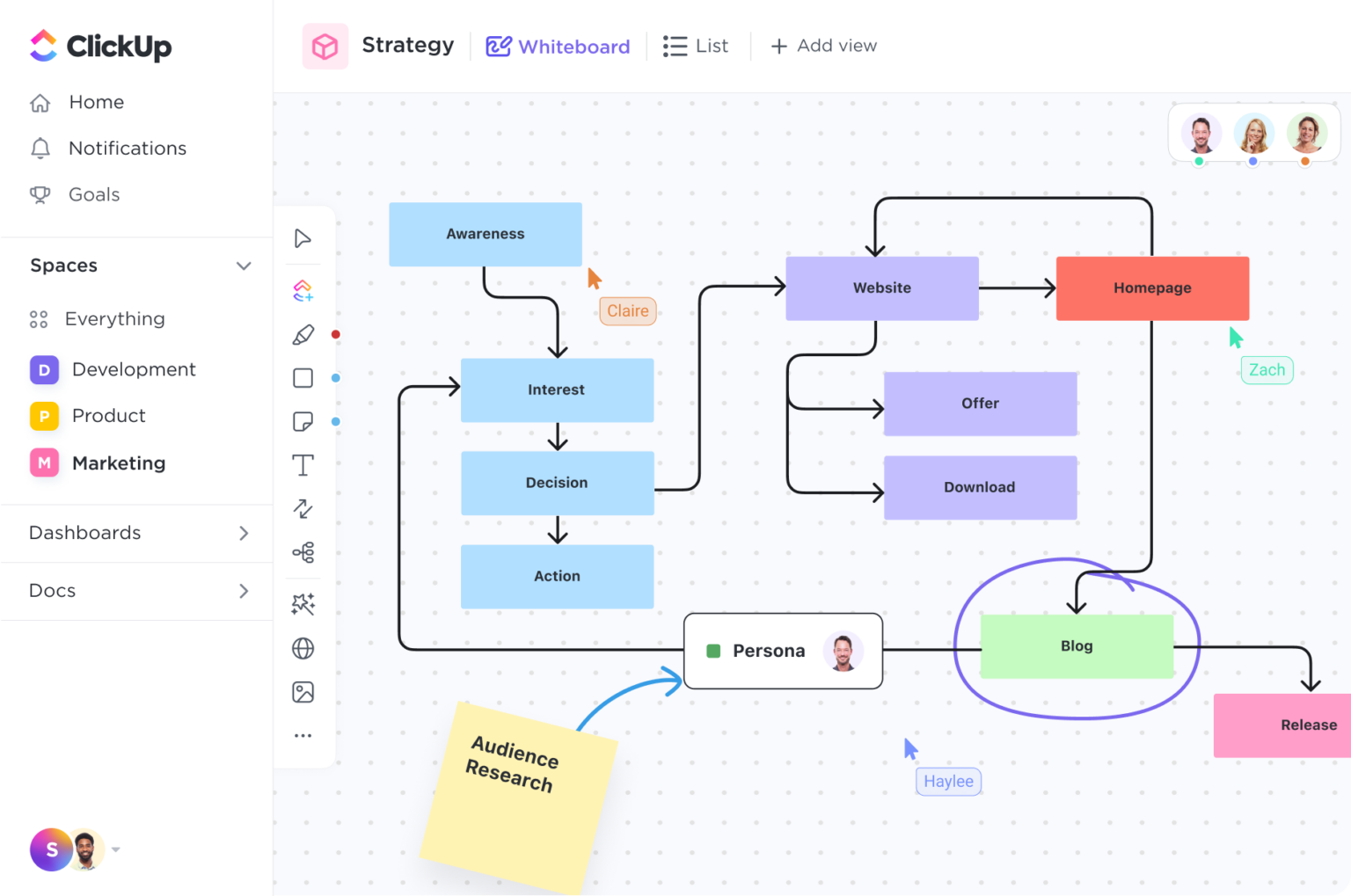
Task: Click Add view to create a view
Action: [x=823, y=46]
